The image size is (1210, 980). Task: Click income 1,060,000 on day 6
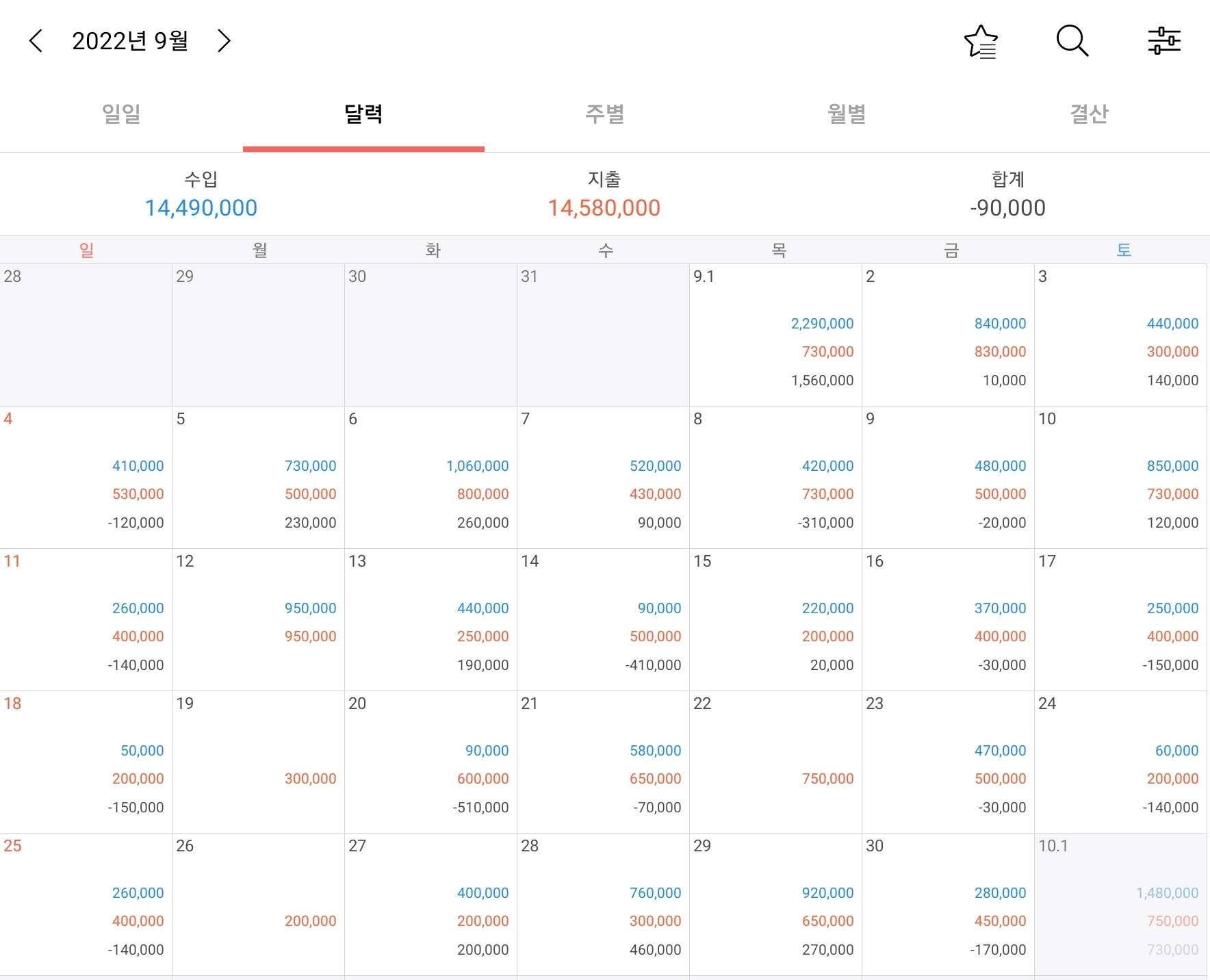tap(478, 466)
